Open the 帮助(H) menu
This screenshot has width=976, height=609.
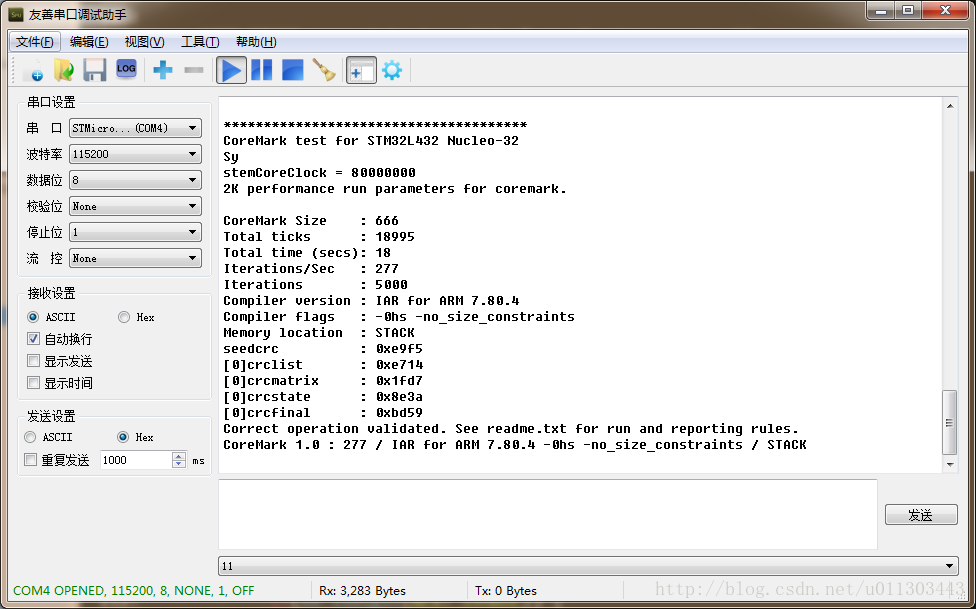[x=256, y=42]
